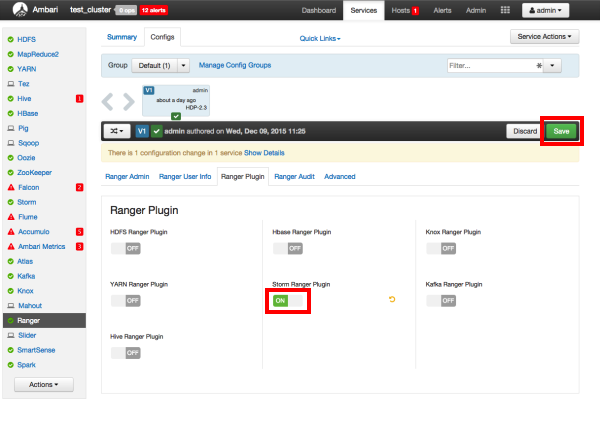Go to Dashboard in top navigation

[319, 10]
